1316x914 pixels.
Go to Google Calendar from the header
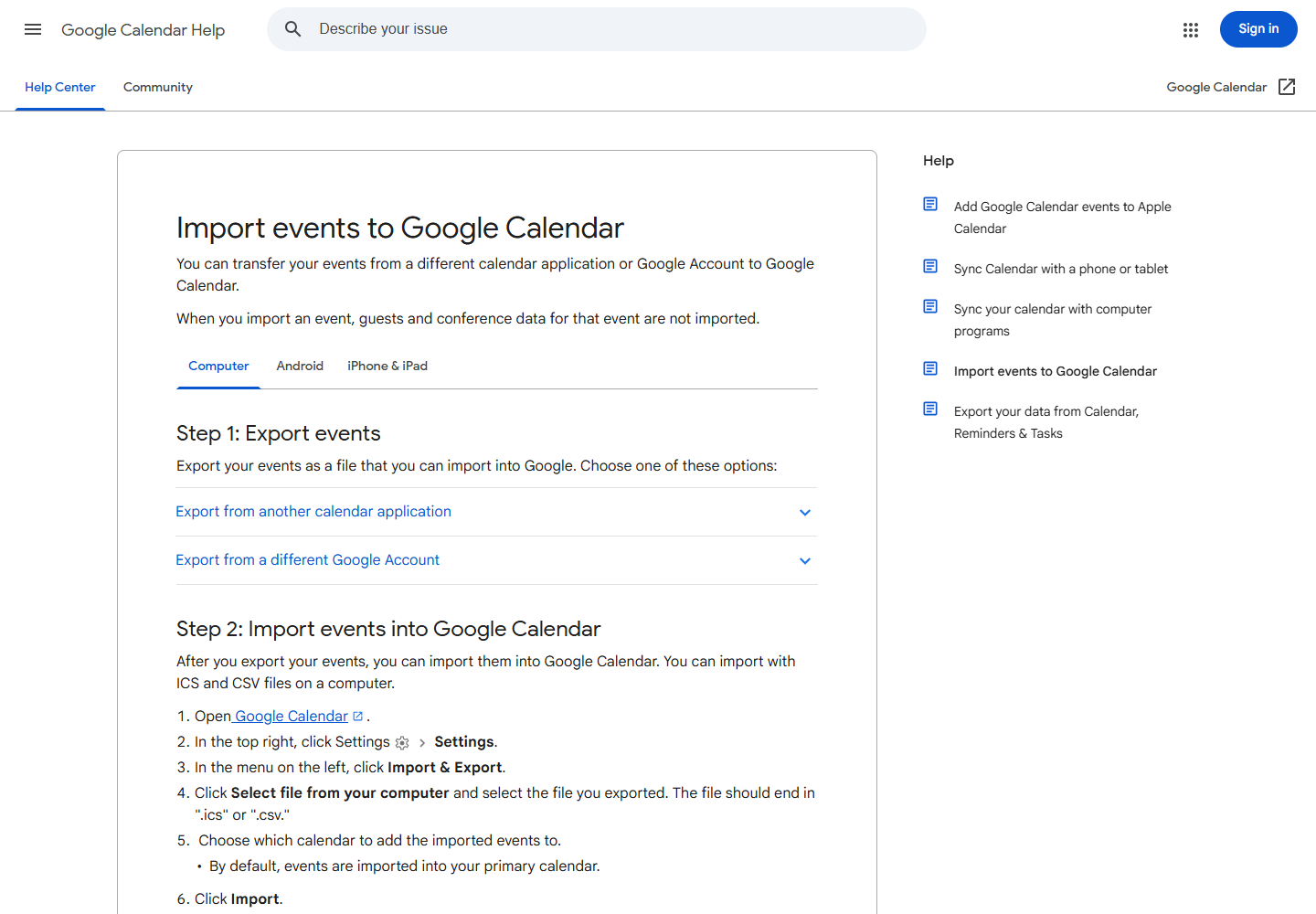pyautogui.click(x=1216, y=88)
